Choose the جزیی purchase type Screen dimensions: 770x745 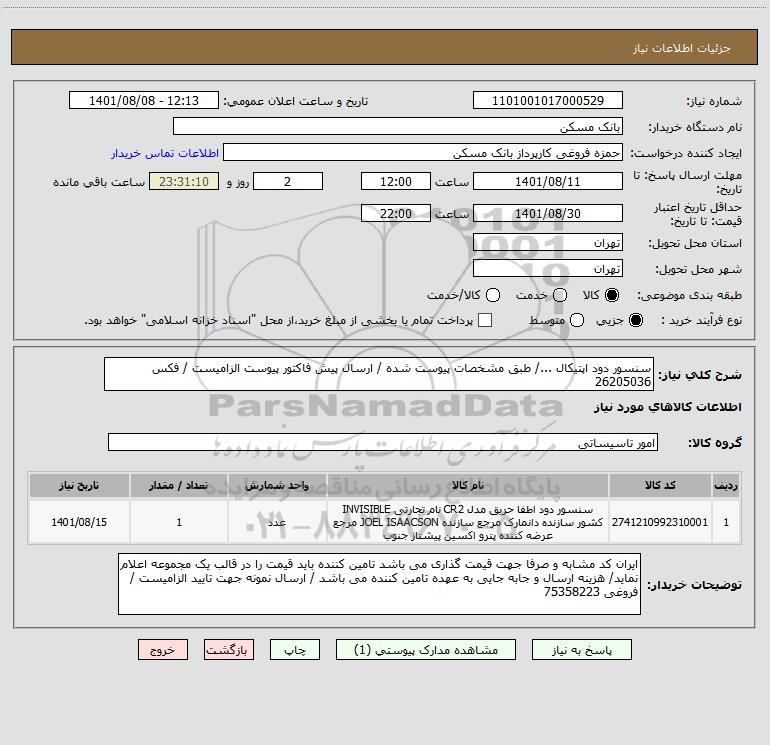click(635, 320)
